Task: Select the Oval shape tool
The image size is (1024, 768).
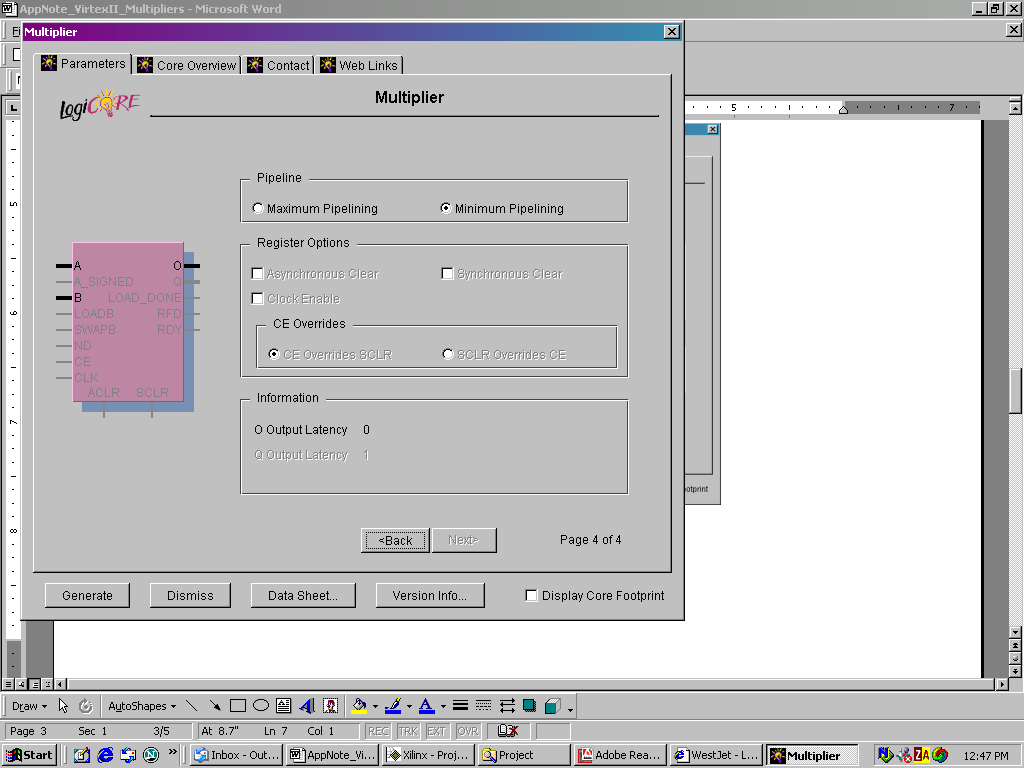Action: tap(261, 705)
